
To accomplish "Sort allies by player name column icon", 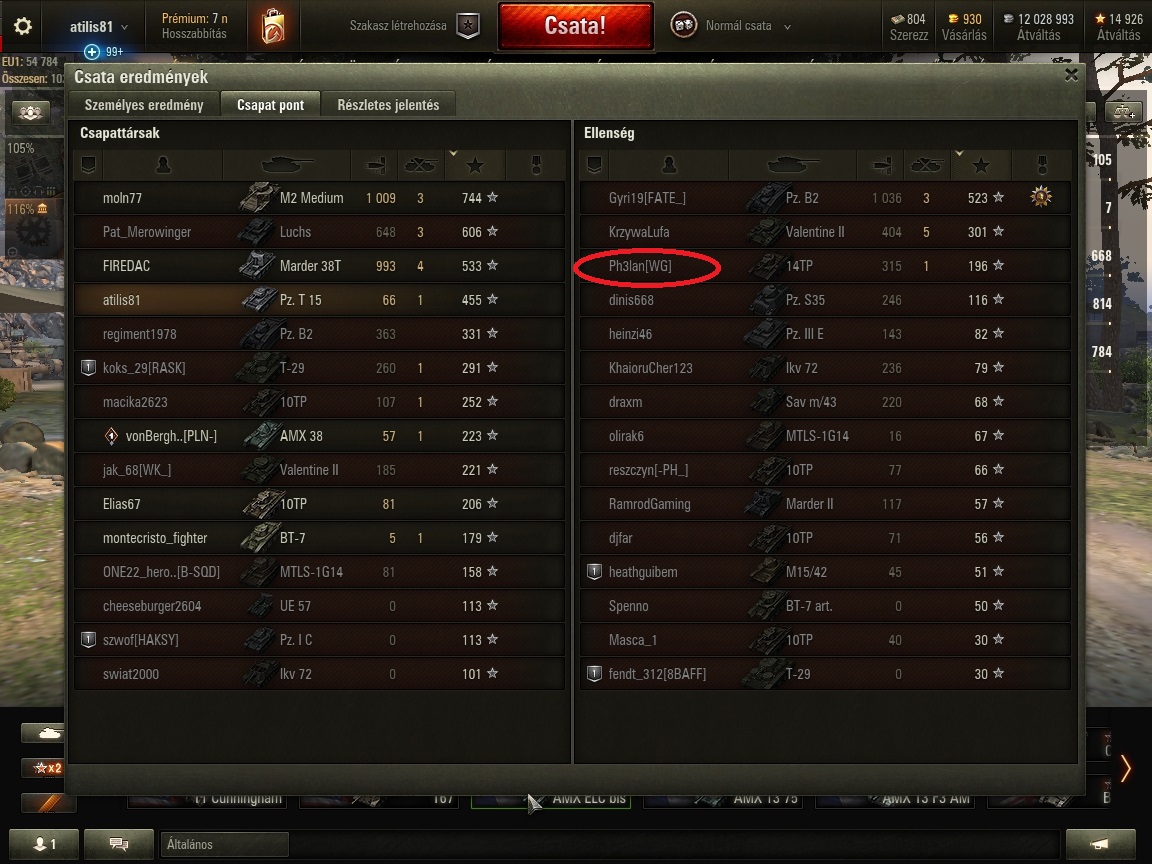I will (163, 165).
